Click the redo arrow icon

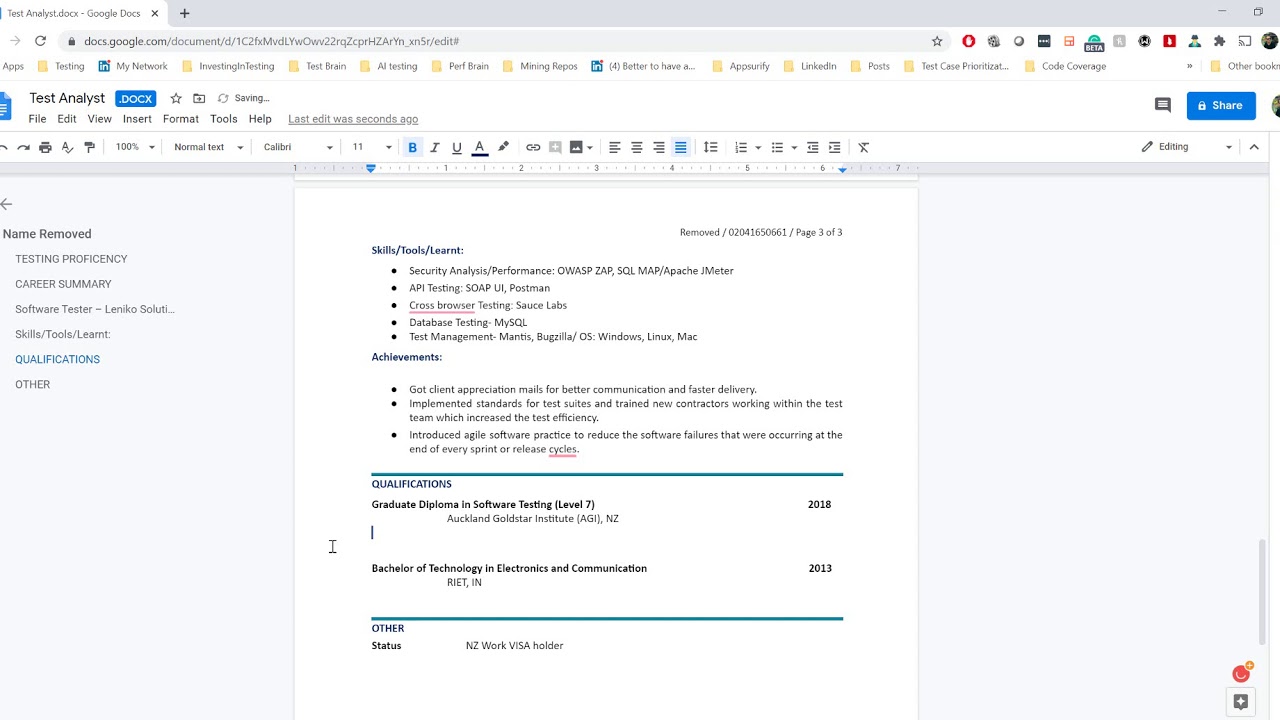coord(23,147)
